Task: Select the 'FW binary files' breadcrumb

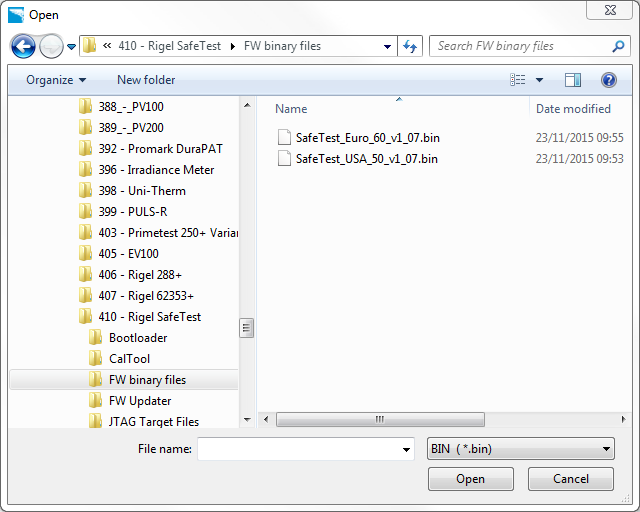Action: 282,46
